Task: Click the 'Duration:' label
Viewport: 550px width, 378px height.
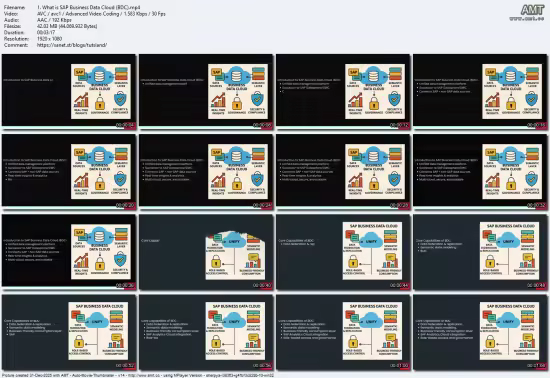Action: coord(14,33)
